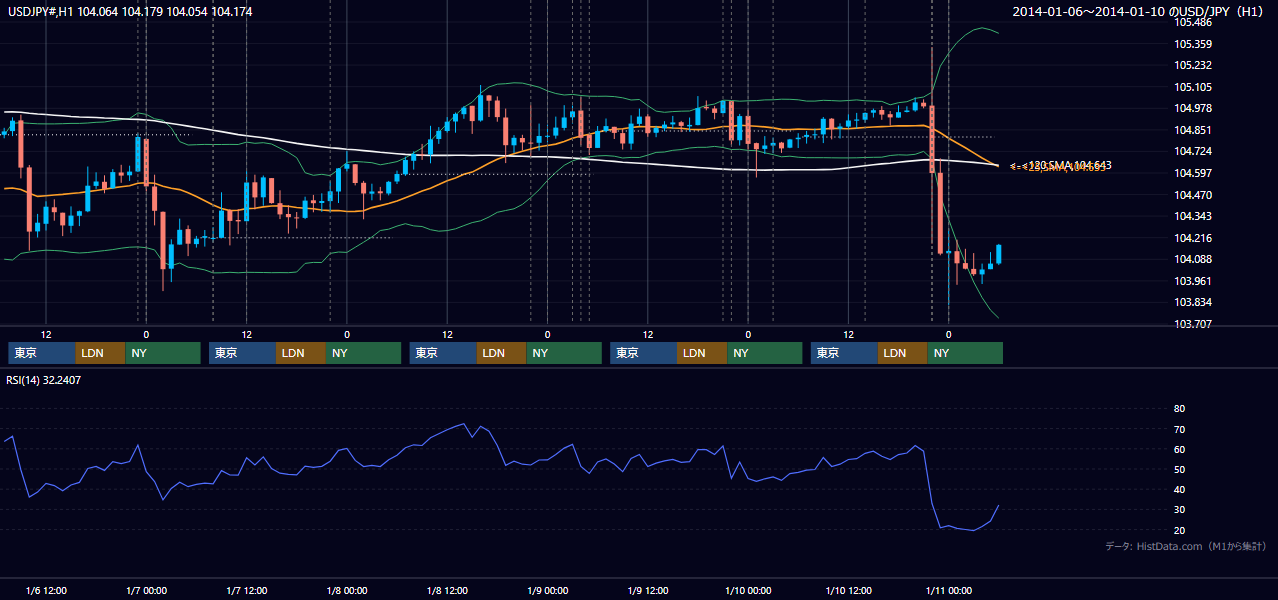Screen dimensions: 1278x600
Task: Click the RSI 50 level label
Action: click(x=1179, y=469)
